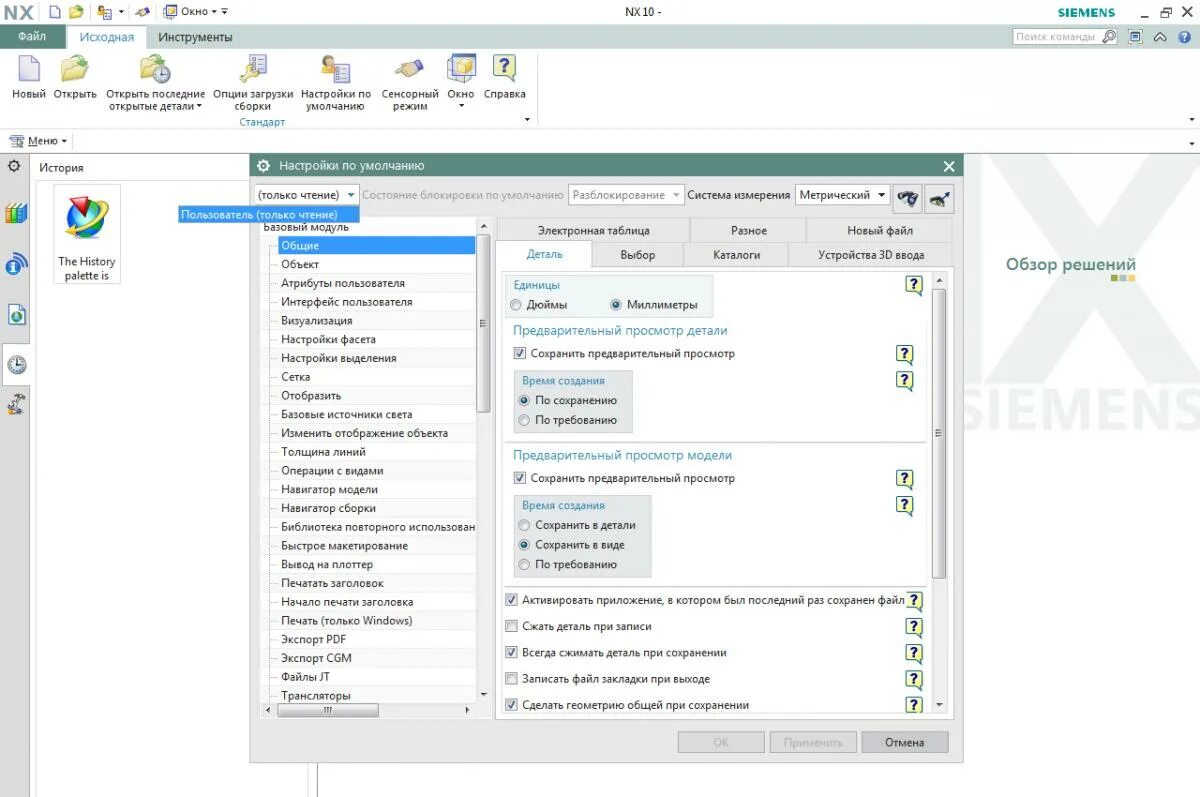
Task: Click the small new document icon in the title bar
Action: pyautogui.click(x=55, y=12)
